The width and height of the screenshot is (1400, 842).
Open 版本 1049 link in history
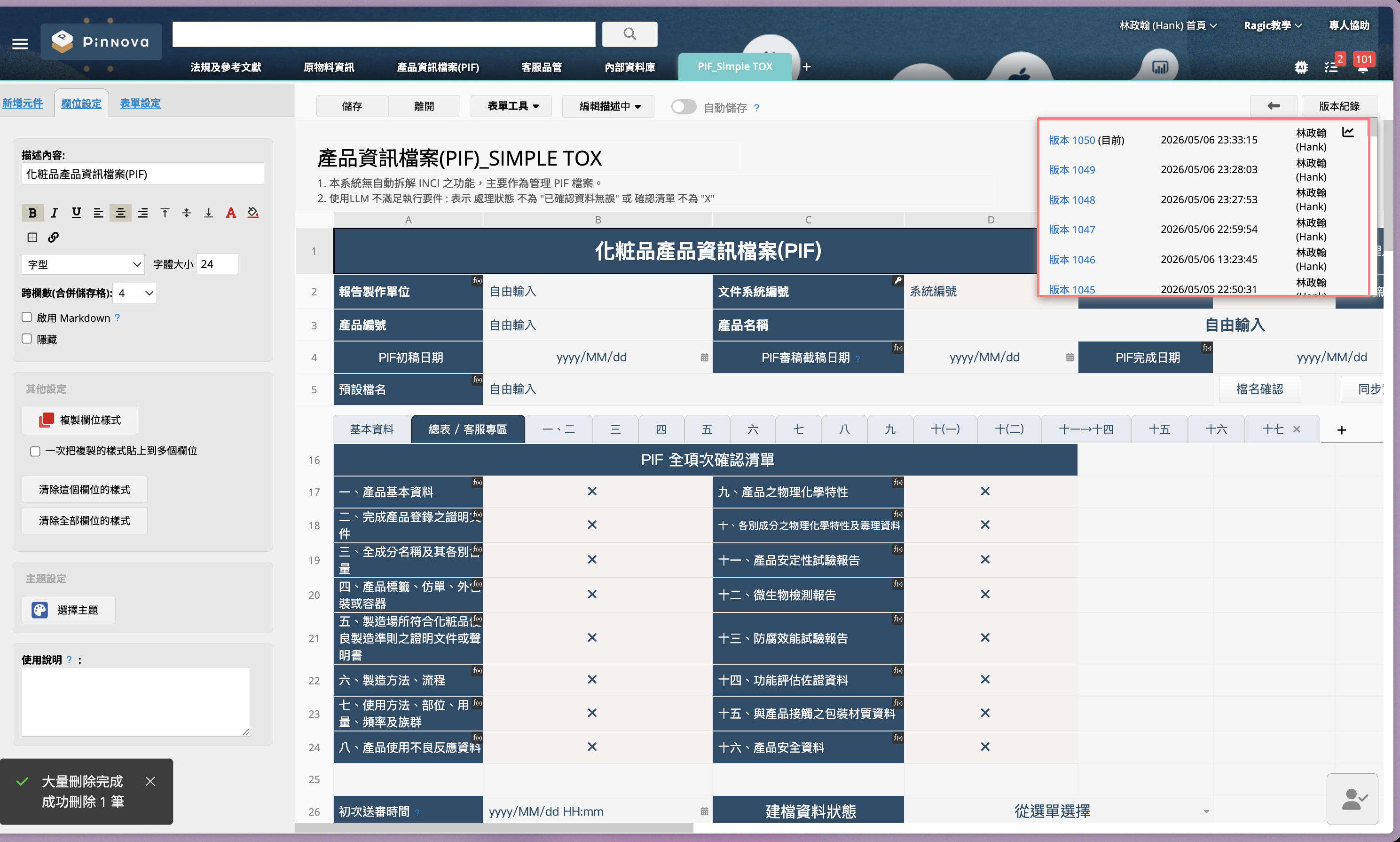1072,170
